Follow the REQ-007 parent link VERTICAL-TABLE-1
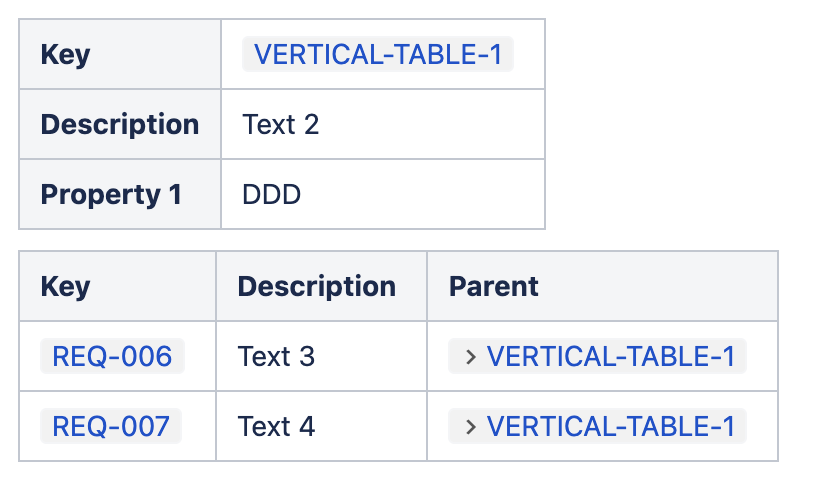The width and height of the screenshot is (826, 482). point(610,427)
